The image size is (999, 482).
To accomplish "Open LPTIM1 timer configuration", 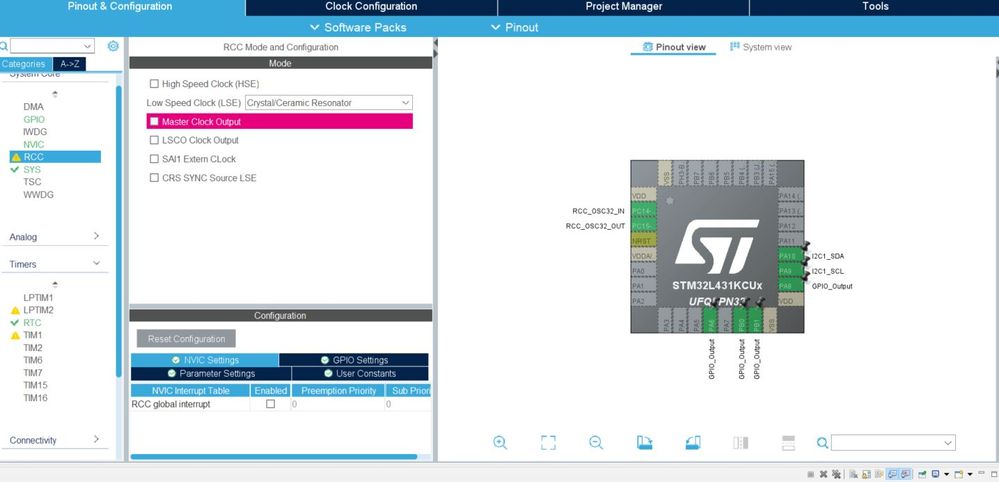I will (38, 297).
